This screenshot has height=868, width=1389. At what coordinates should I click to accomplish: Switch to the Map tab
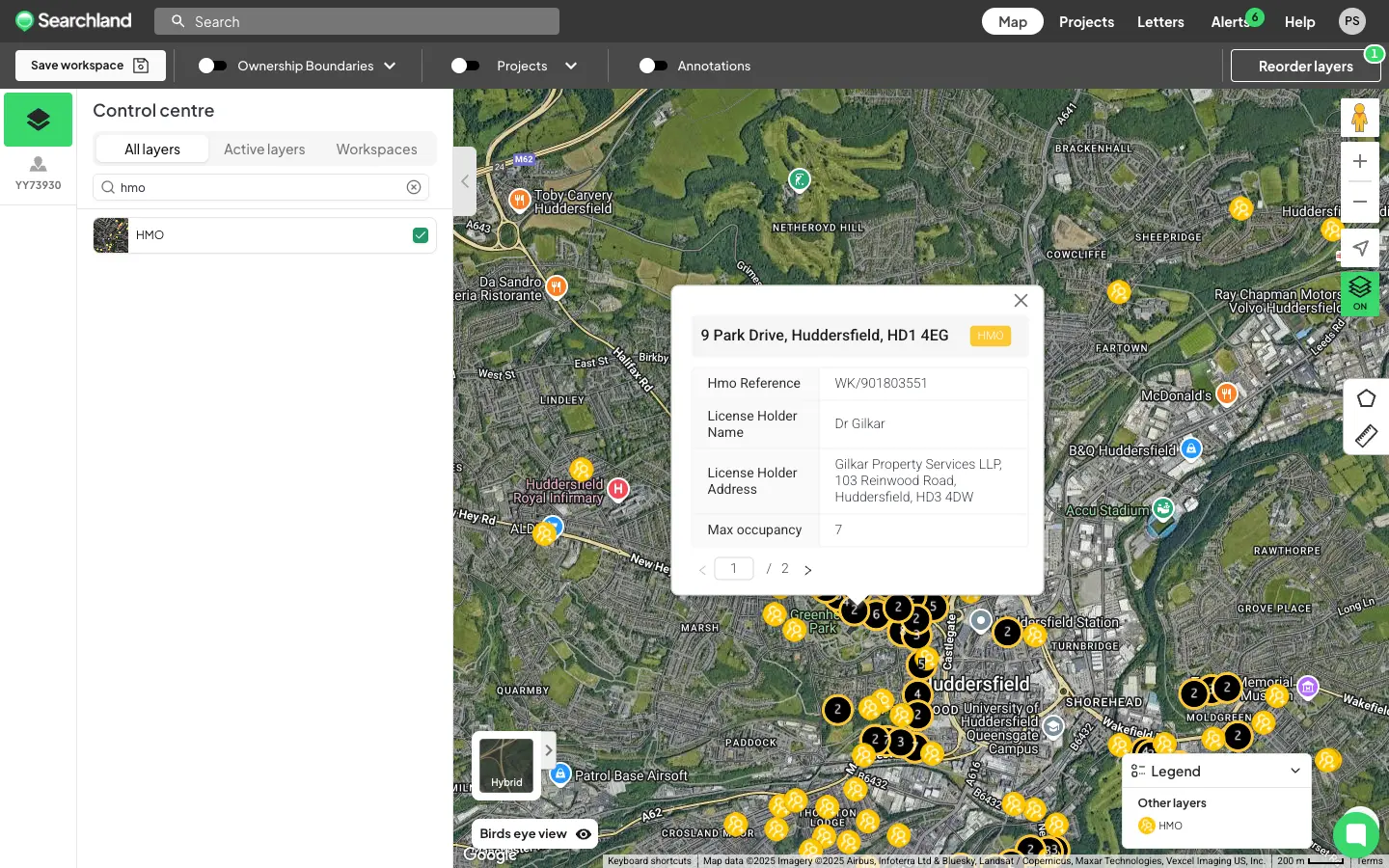click(x=1013, y=21)
